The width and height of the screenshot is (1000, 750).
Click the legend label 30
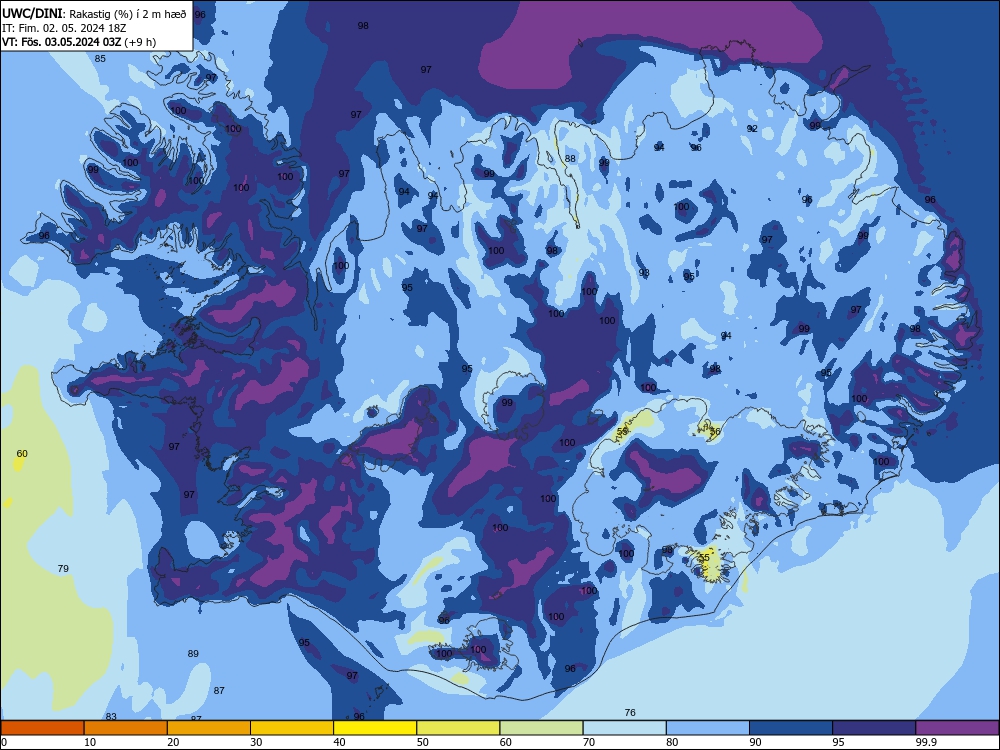click(256, 742)
